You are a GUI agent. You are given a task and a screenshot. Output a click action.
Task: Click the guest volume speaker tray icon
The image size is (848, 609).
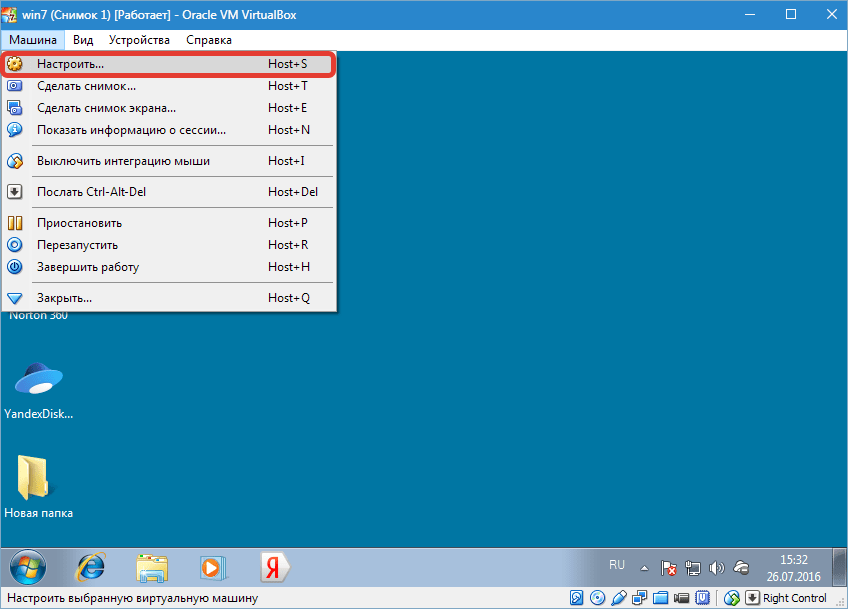(x=717, y=568)
